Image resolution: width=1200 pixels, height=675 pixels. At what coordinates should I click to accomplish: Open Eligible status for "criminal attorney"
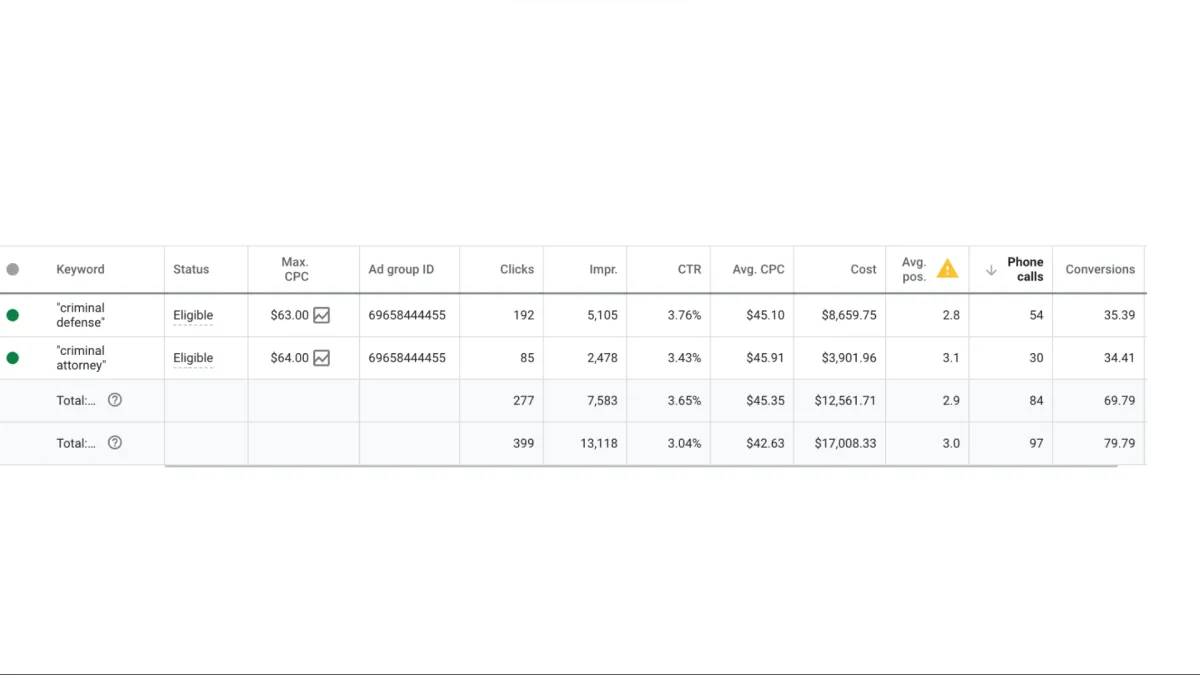click(x=193, y=358)
